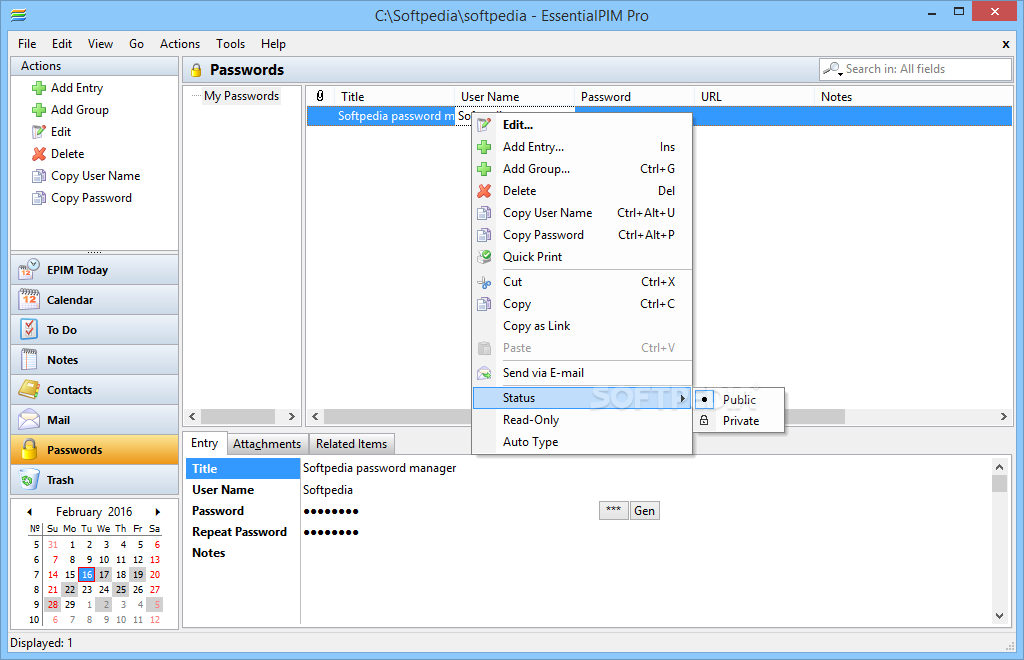Open the Go menu
The image size is (1024, 660).
[x=136, y=44]
